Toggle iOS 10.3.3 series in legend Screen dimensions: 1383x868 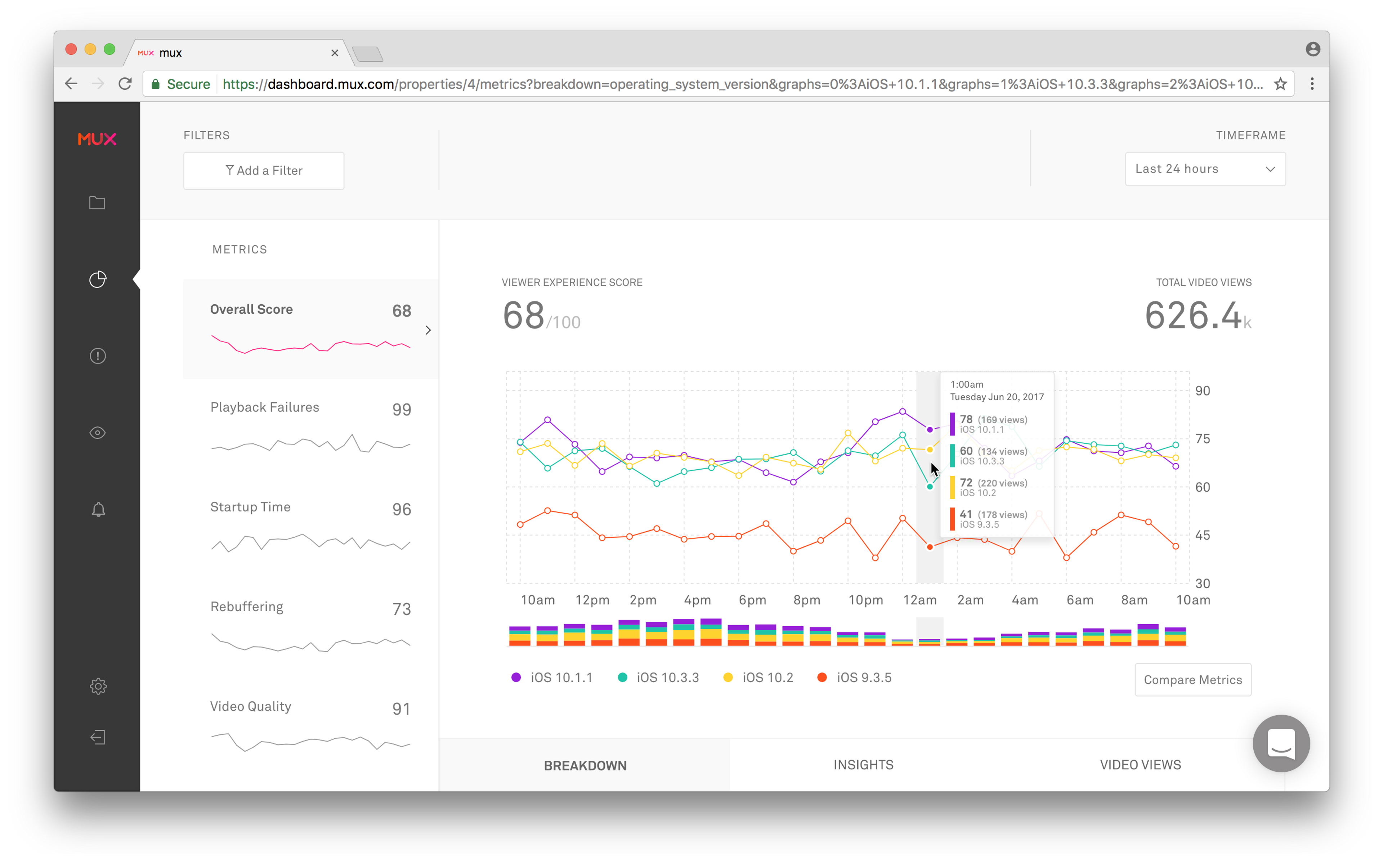click(x=658, y=677)
